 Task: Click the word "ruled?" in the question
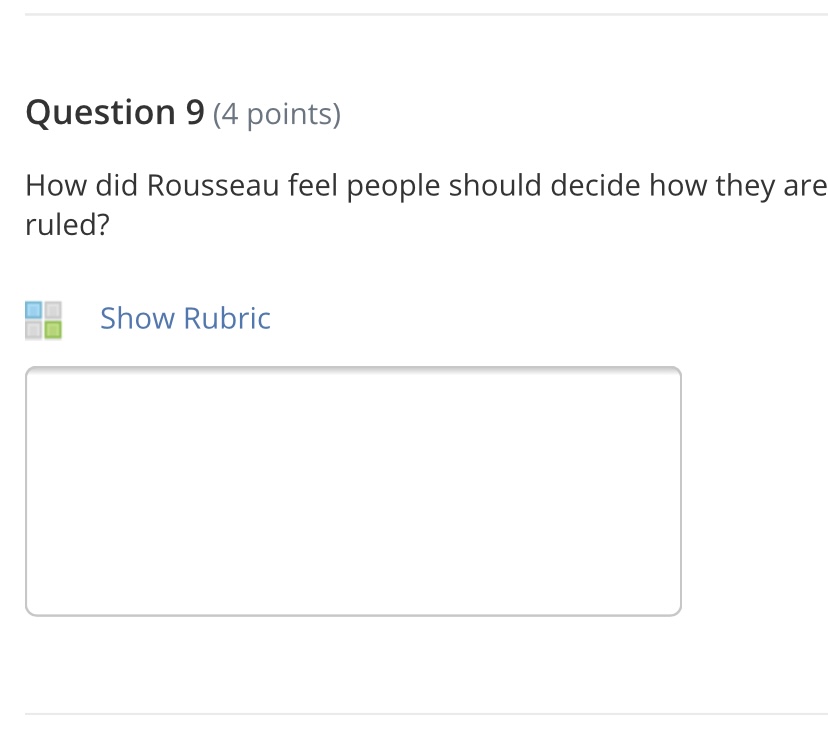(66, 225)
